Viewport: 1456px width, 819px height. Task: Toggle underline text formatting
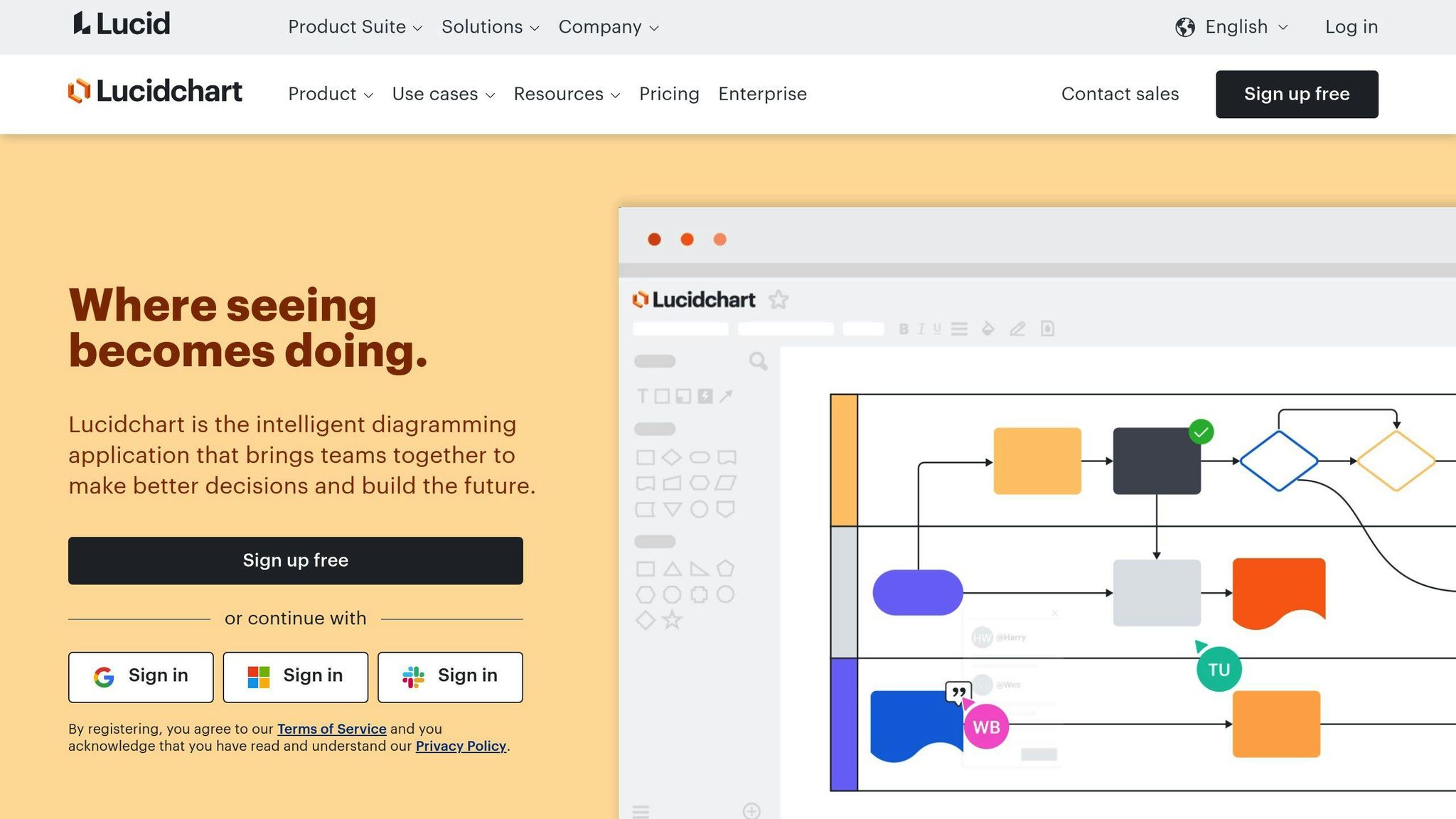[x=937, y=328]
